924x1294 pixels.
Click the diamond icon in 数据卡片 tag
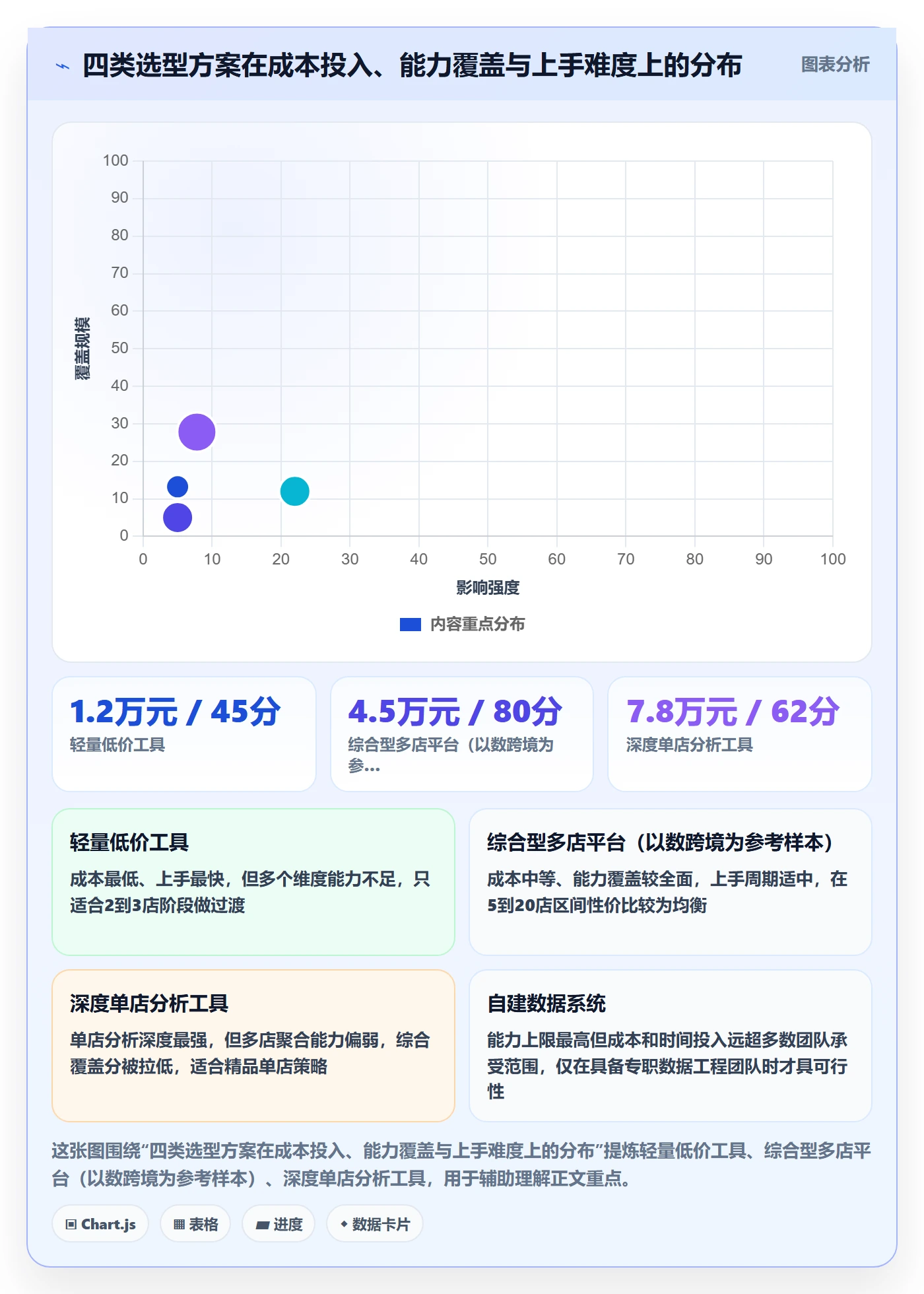point(344,1224)
